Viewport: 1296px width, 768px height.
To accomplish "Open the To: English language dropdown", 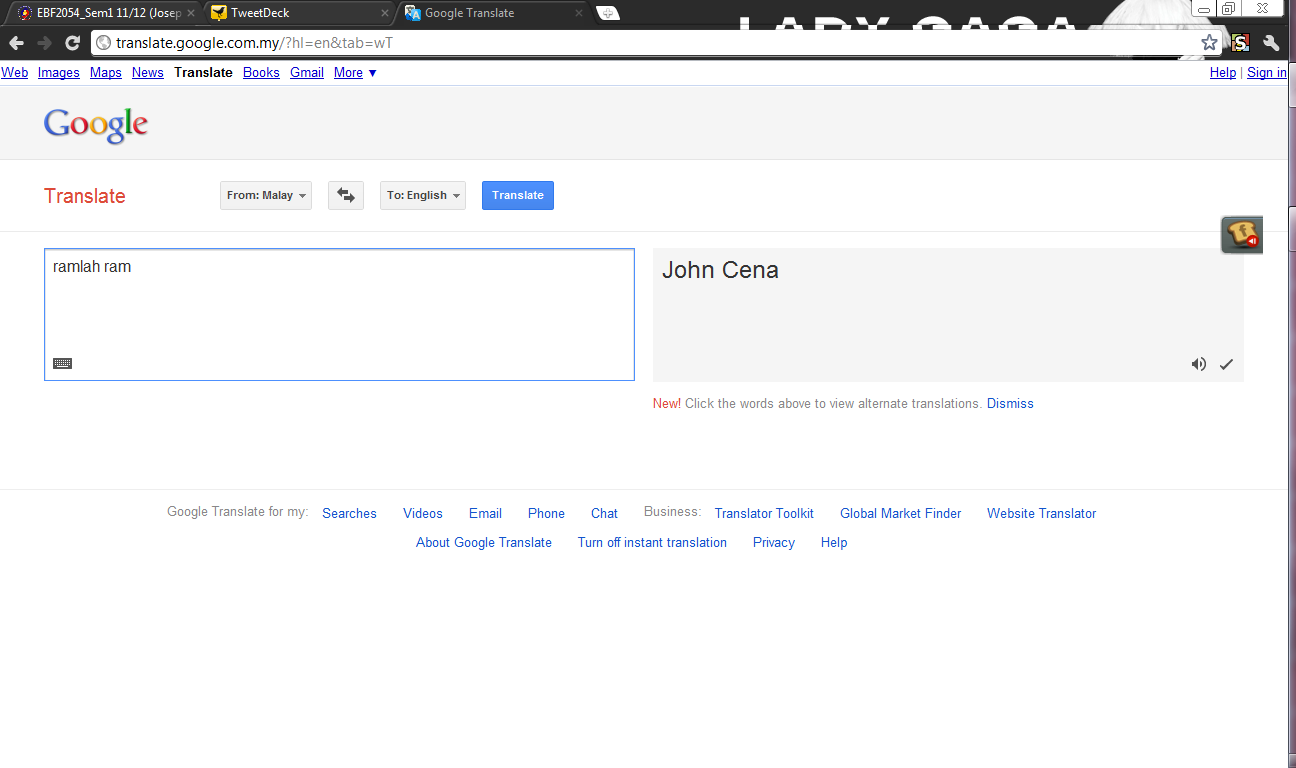I will pos(423,195).
